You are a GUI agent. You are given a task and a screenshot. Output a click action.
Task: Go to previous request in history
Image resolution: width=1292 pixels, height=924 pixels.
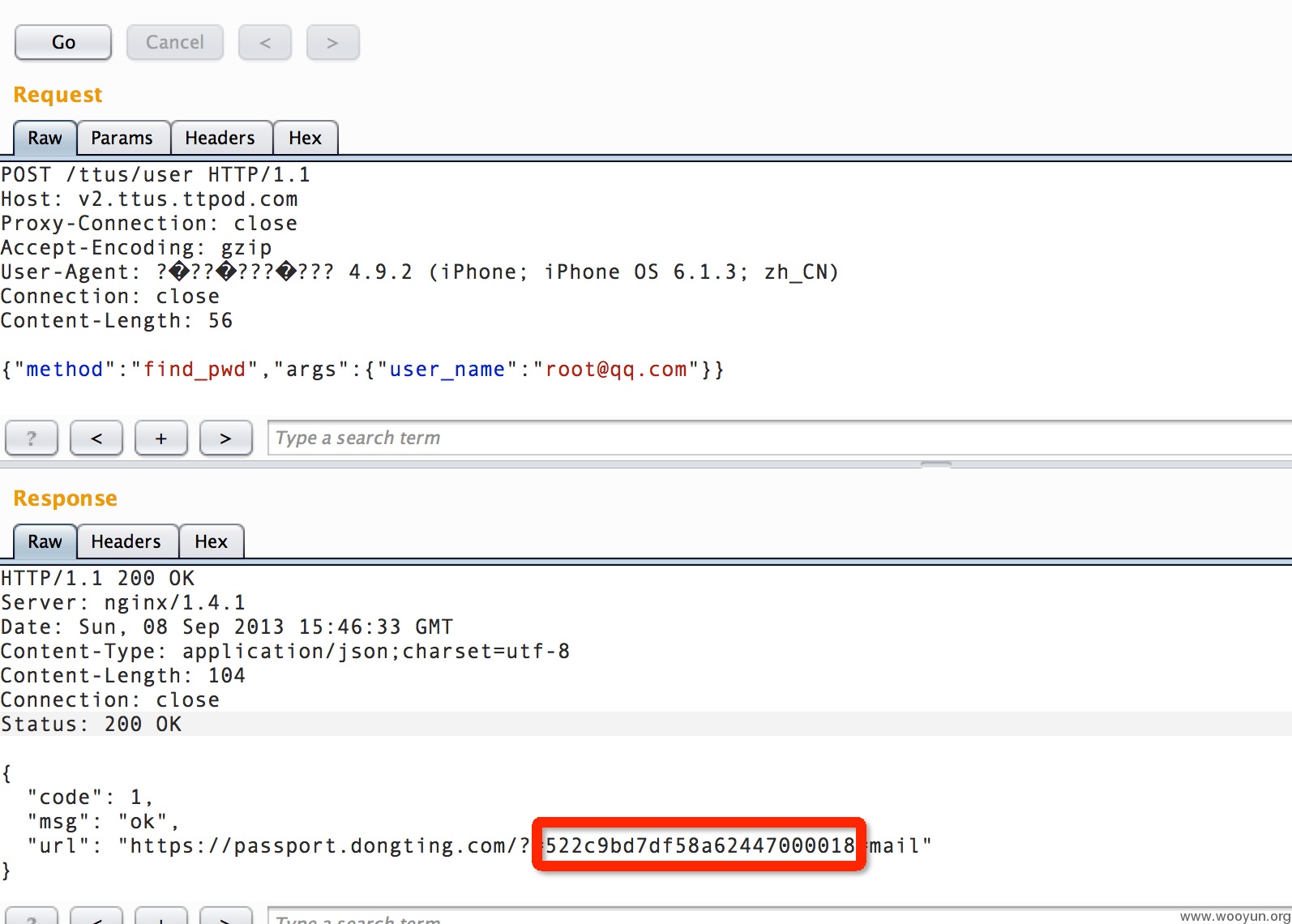click(265, 42)
